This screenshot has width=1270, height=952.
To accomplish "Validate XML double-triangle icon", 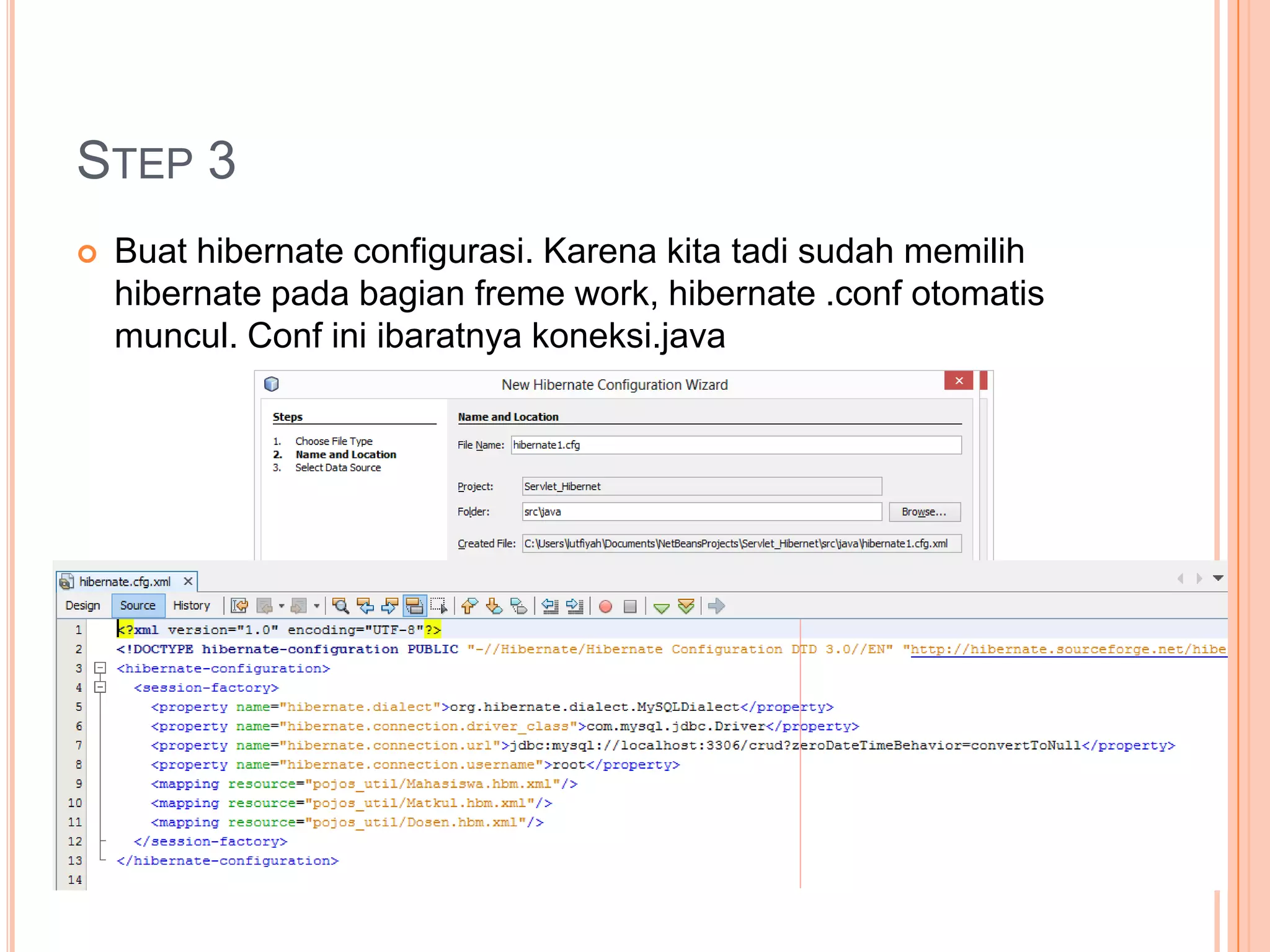I will click(686, 606).
